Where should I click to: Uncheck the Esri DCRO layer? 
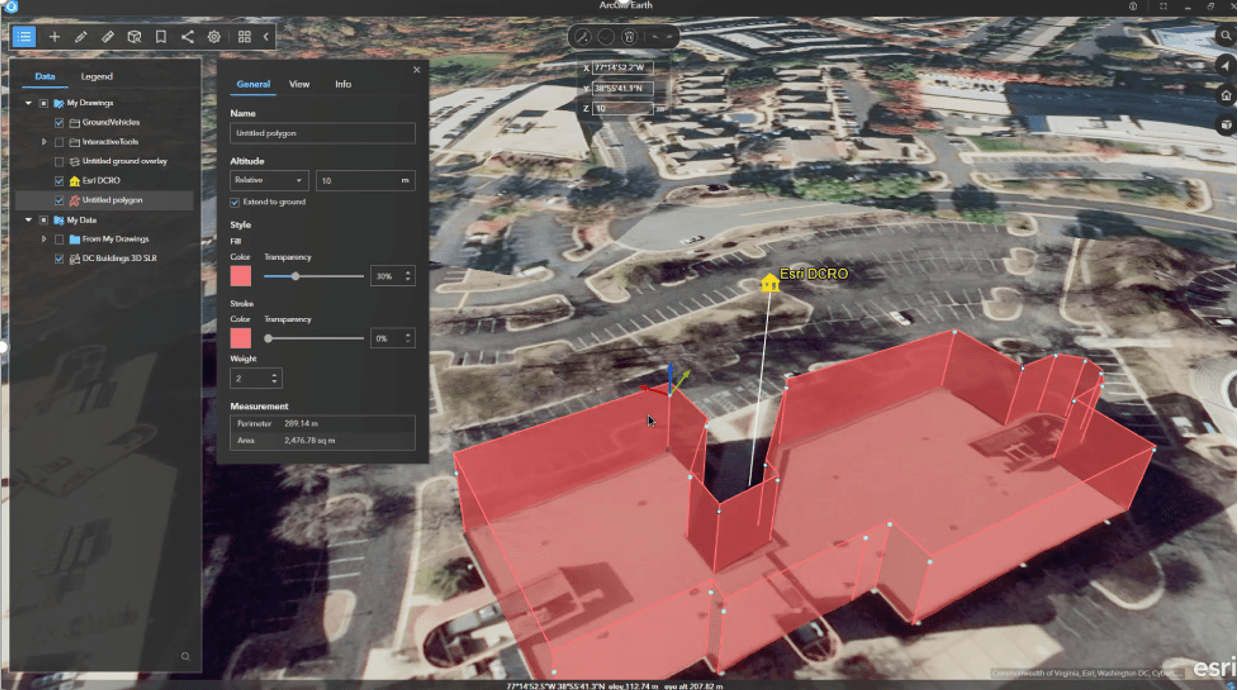tap(60, 181)
